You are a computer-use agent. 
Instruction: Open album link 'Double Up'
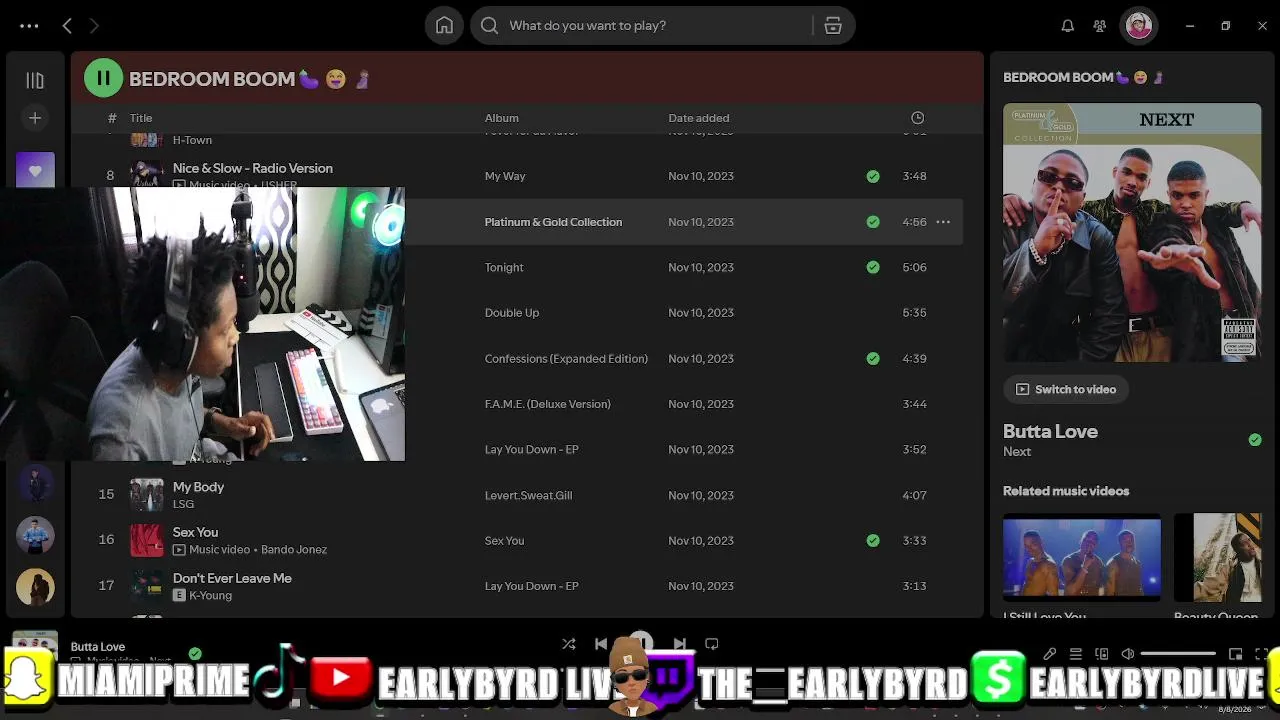pos(512,313)
